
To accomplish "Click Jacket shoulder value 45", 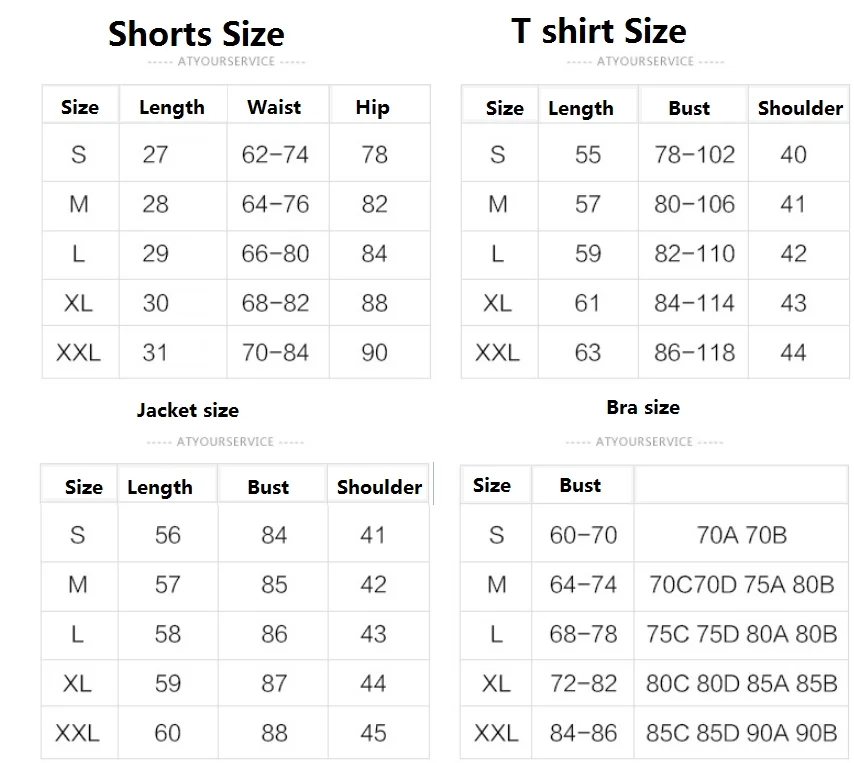I will tap(373, 733).
